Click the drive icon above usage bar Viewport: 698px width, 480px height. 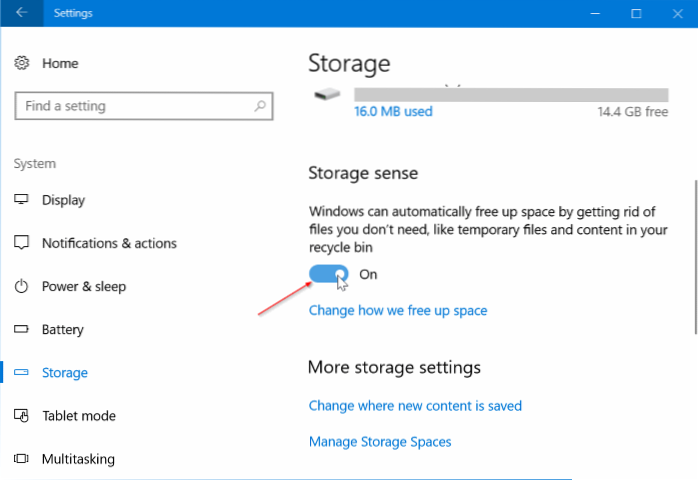tap(327, 94)
